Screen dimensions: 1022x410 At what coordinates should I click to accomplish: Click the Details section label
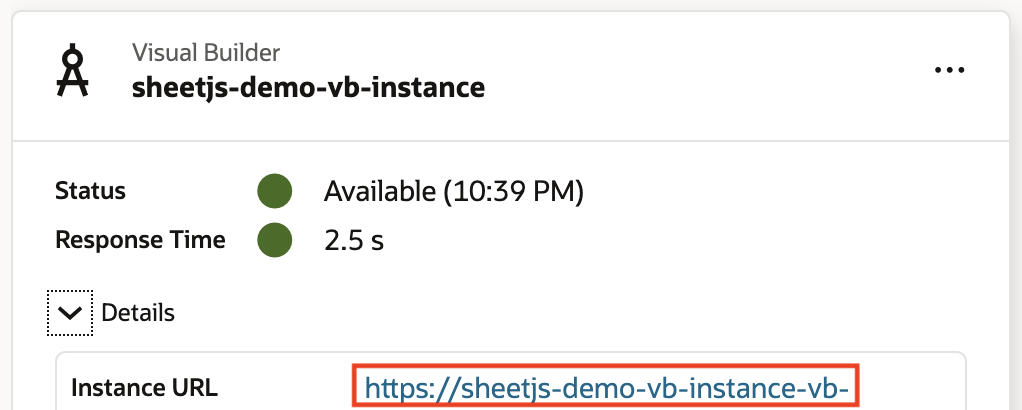pyautogui.click(x=138, y=313)
